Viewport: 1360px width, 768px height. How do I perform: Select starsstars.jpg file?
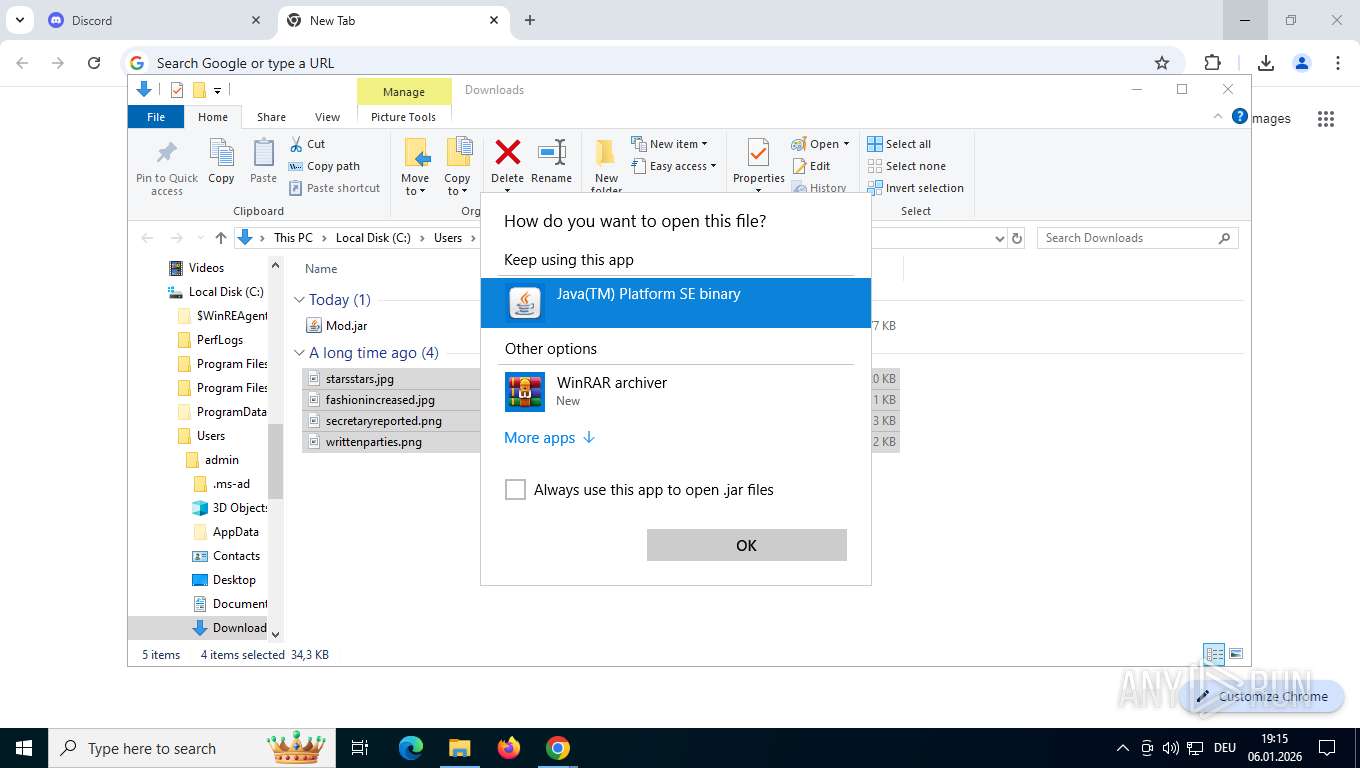tap(360, 379)
